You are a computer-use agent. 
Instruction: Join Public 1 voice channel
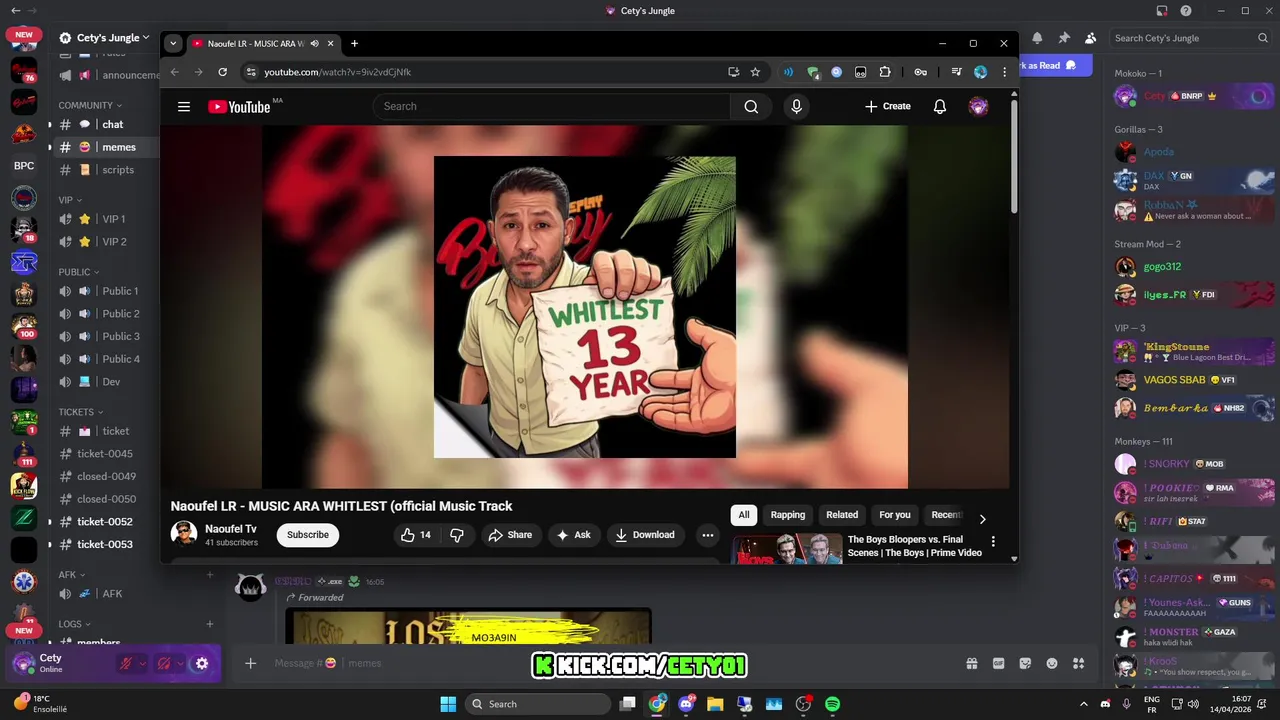(106, 291)
